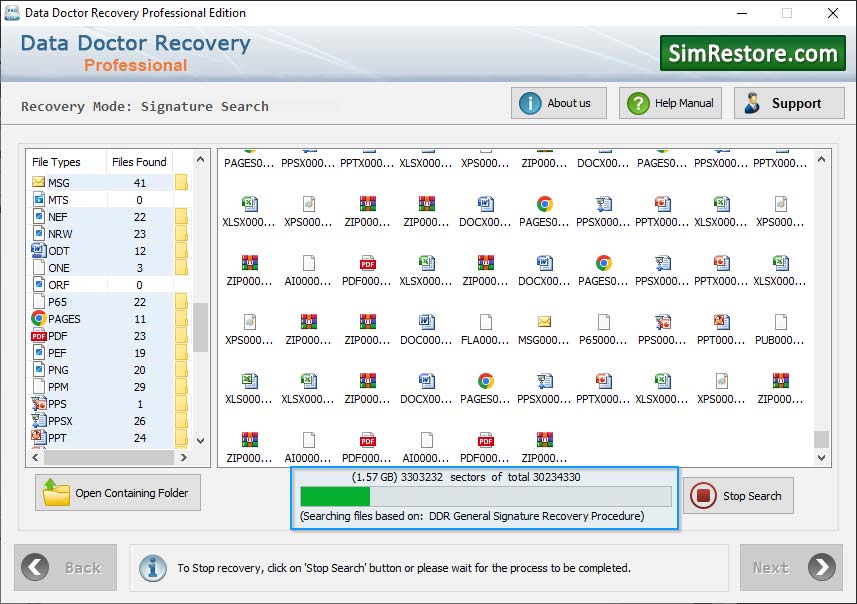Select the PPM file type icon
Viewport: 857px width, 604px height.
pyautogui.click(x=38, y=386)
